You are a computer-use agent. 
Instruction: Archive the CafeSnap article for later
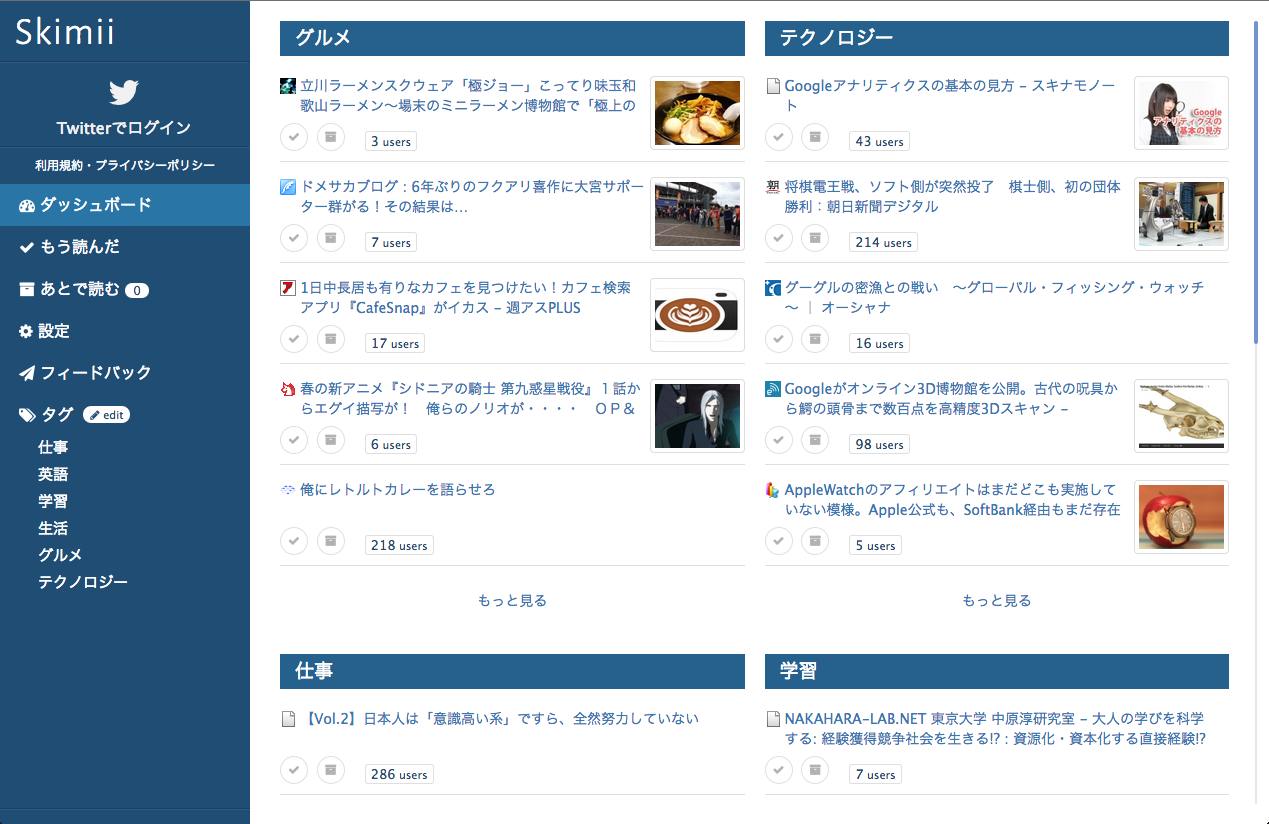(331, 339)
